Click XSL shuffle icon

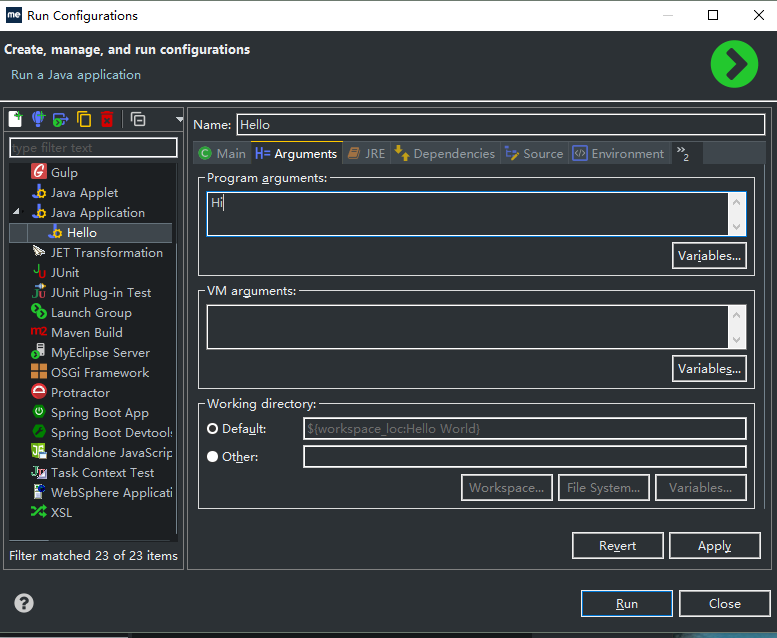39,512
